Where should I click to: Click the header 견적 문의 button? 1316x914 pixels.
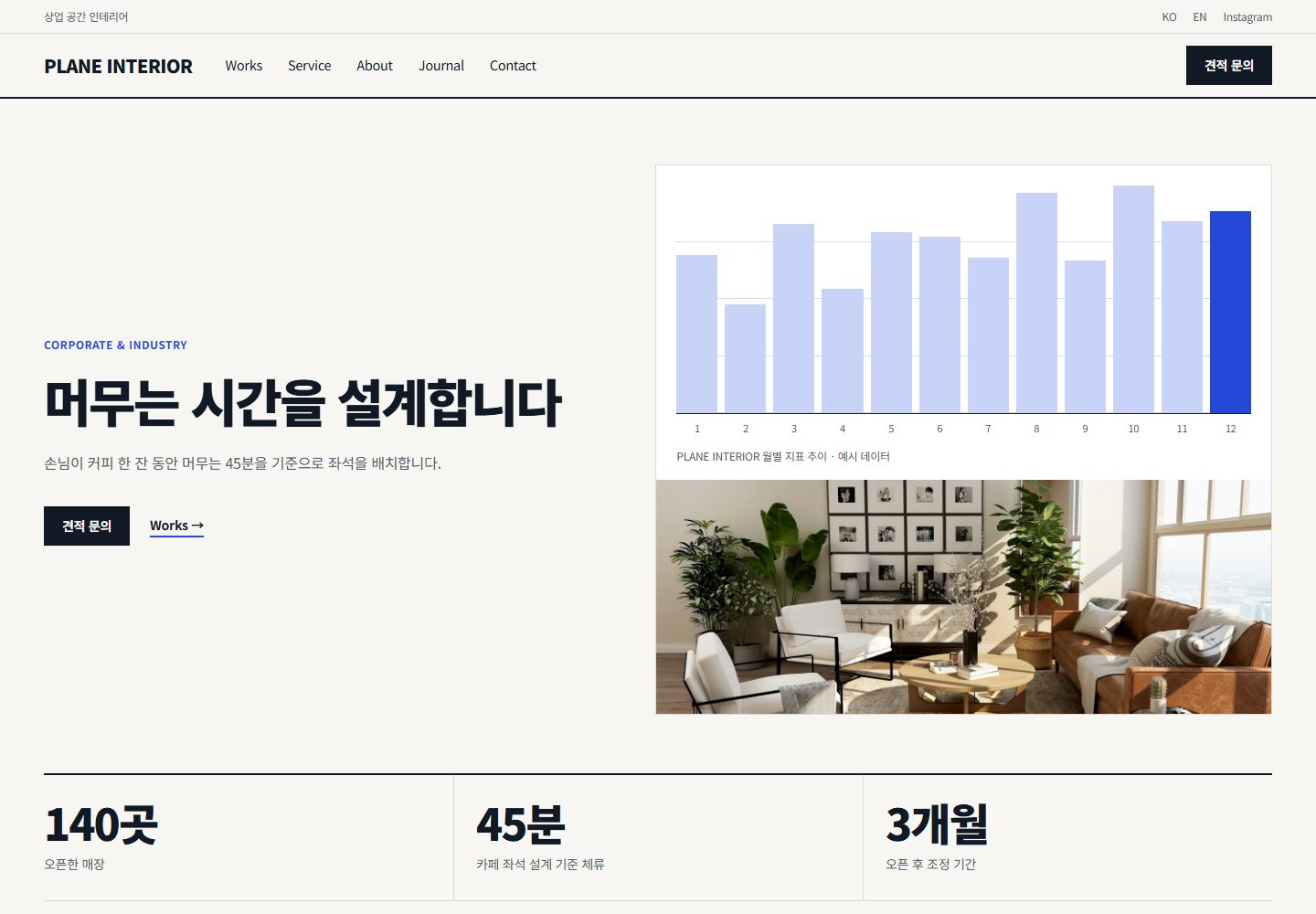point(1228,66)
